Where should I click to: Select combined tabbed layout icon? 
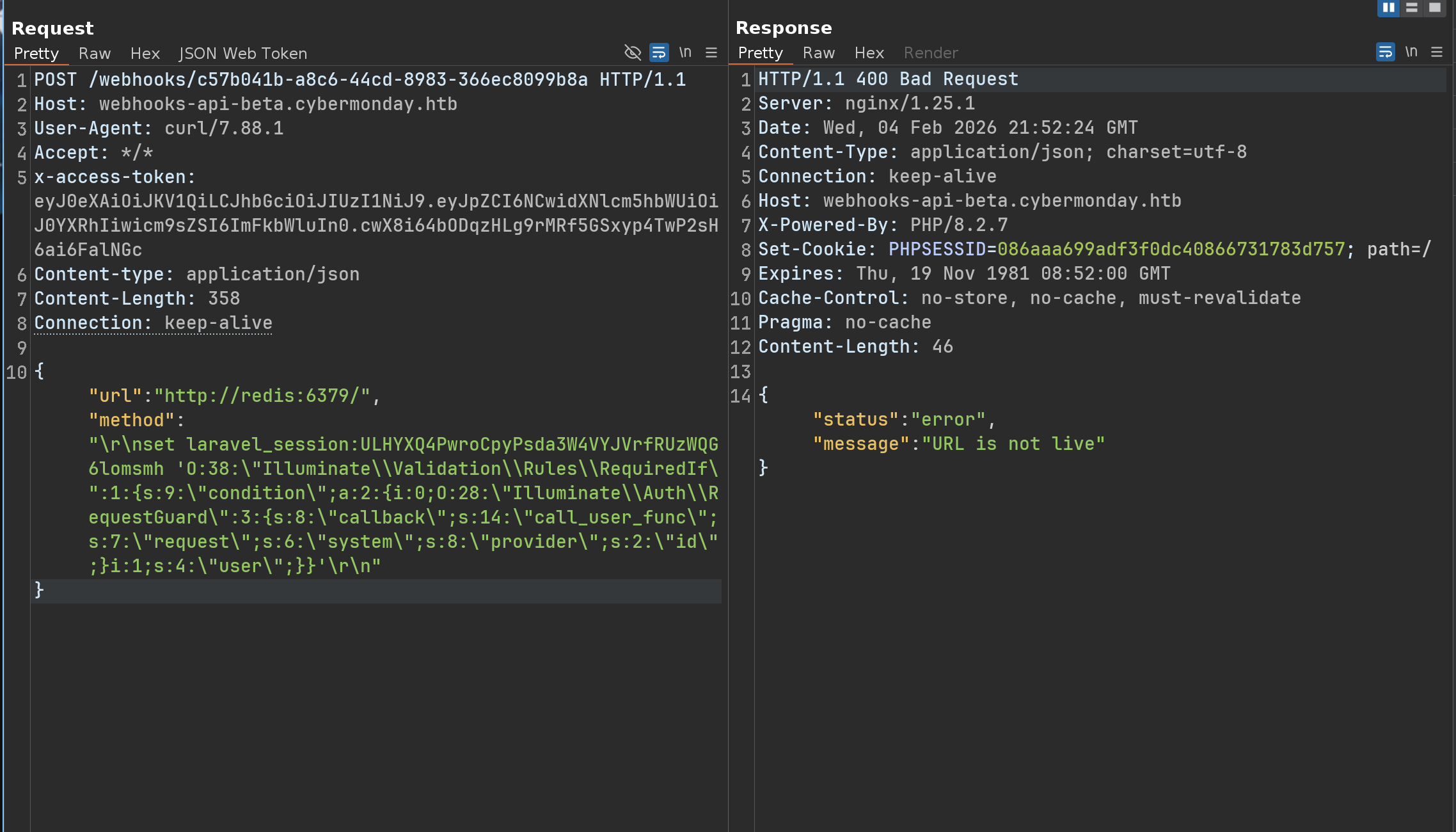(x=1435, y=8)
